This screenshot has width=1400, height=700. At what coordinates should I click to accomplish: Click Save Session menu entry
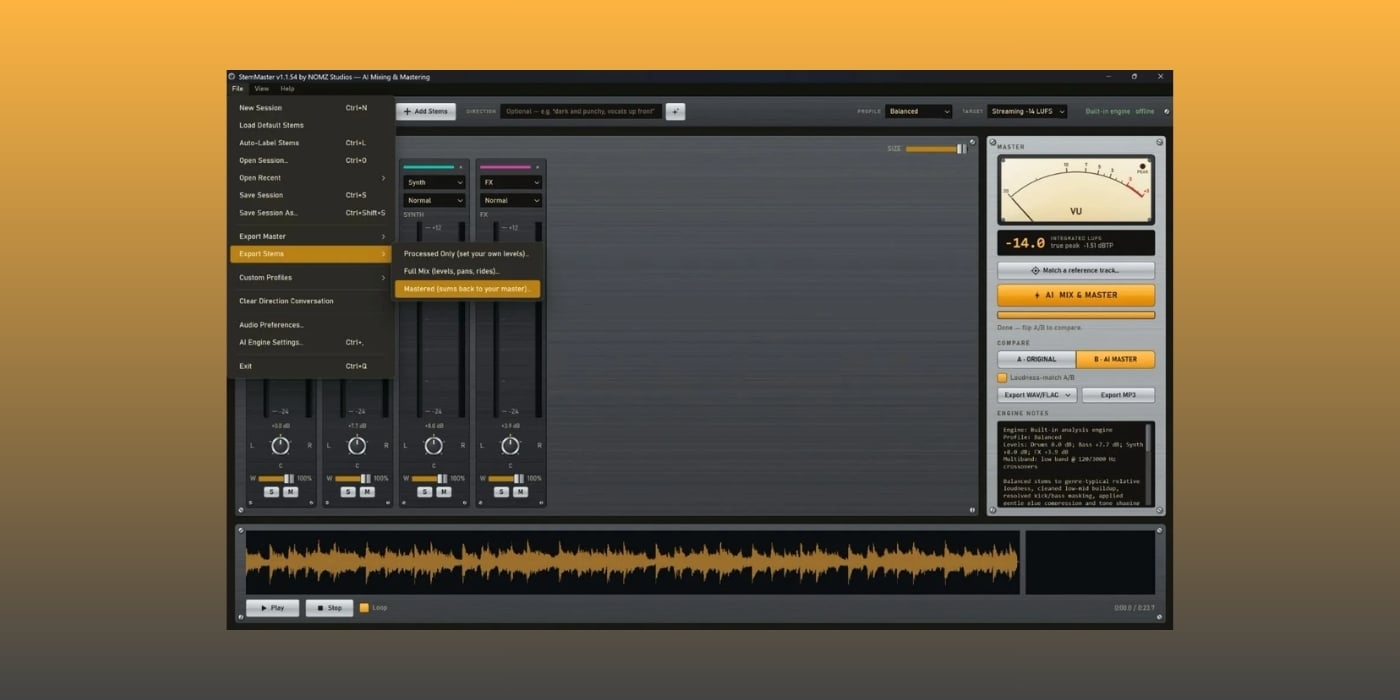click(x=312, y=195)
